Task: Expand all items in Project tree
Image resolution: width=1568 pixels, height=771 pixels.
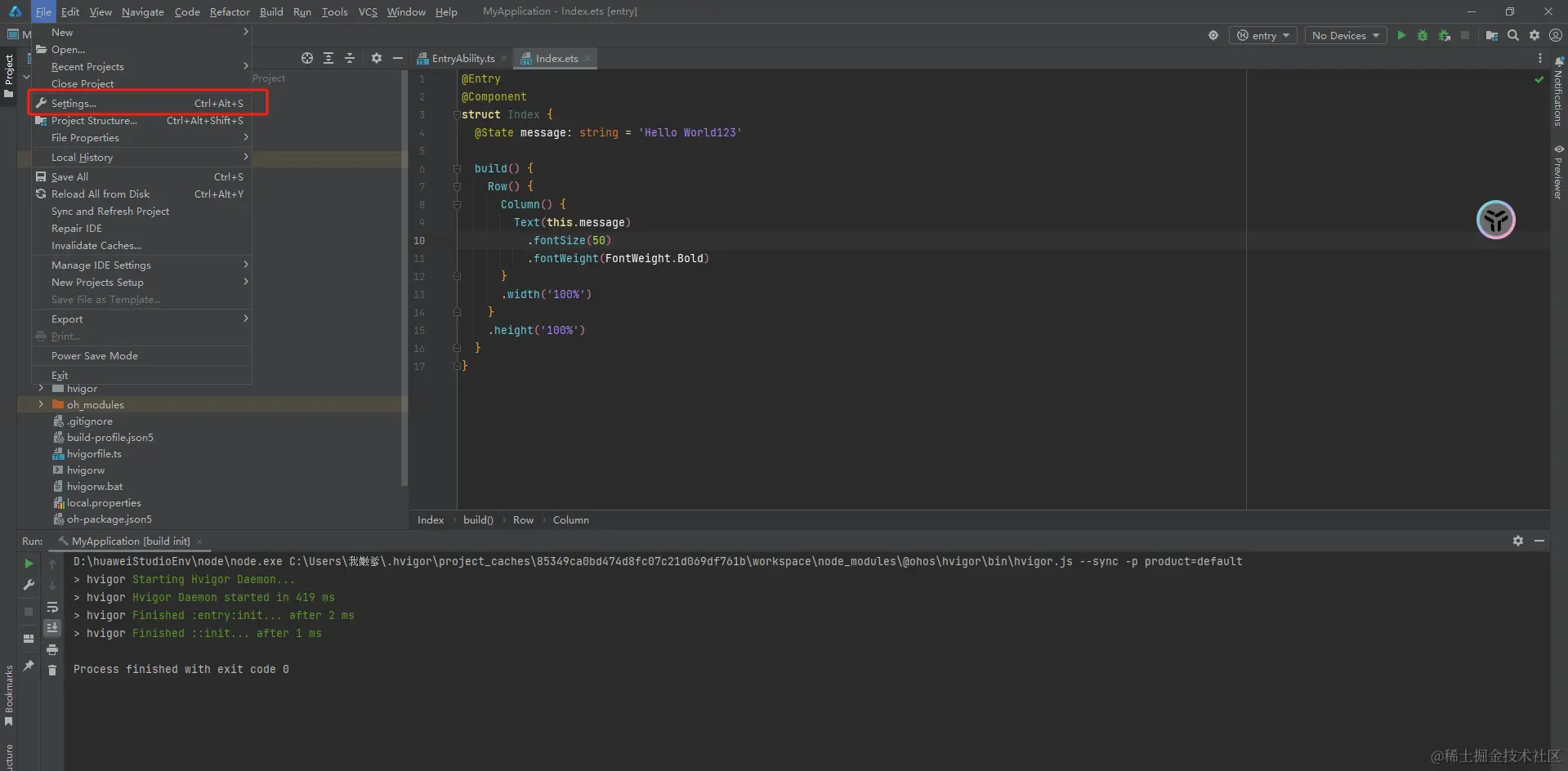Action: tap(328, 58)
